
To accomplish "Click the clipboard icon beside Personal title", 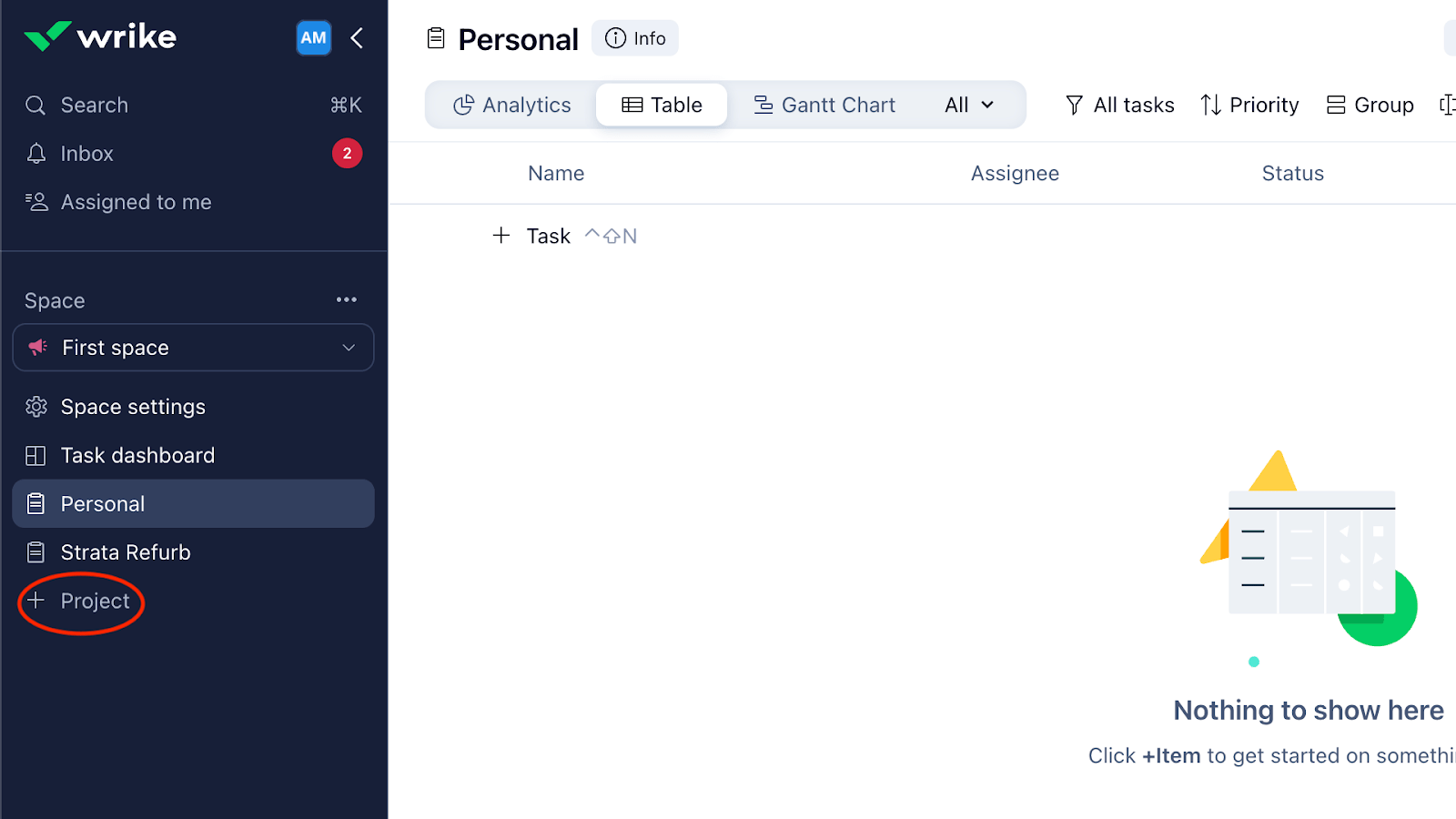I will 437,38.
